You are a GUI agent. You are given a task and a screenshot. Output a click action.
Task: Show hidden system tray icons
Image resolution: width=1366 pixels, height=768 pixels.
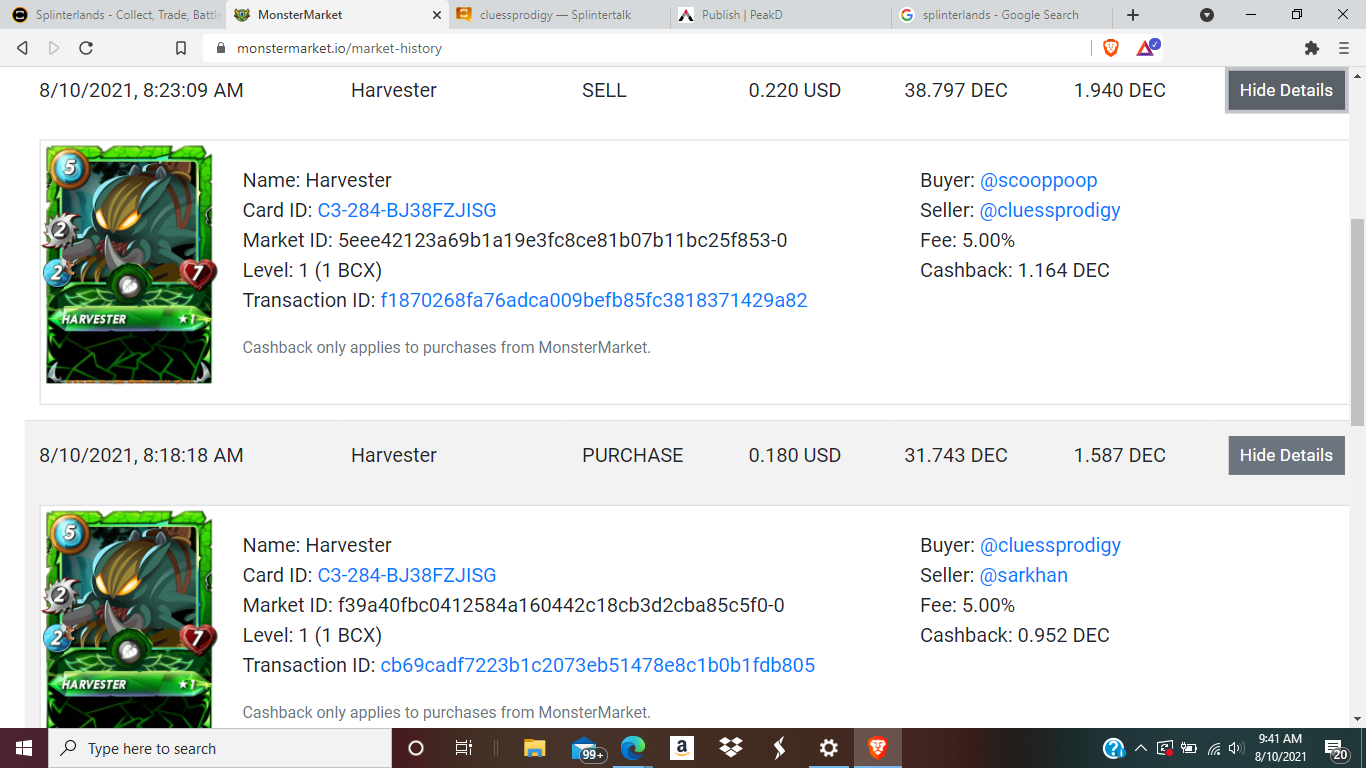click(x=1140, y=748)
